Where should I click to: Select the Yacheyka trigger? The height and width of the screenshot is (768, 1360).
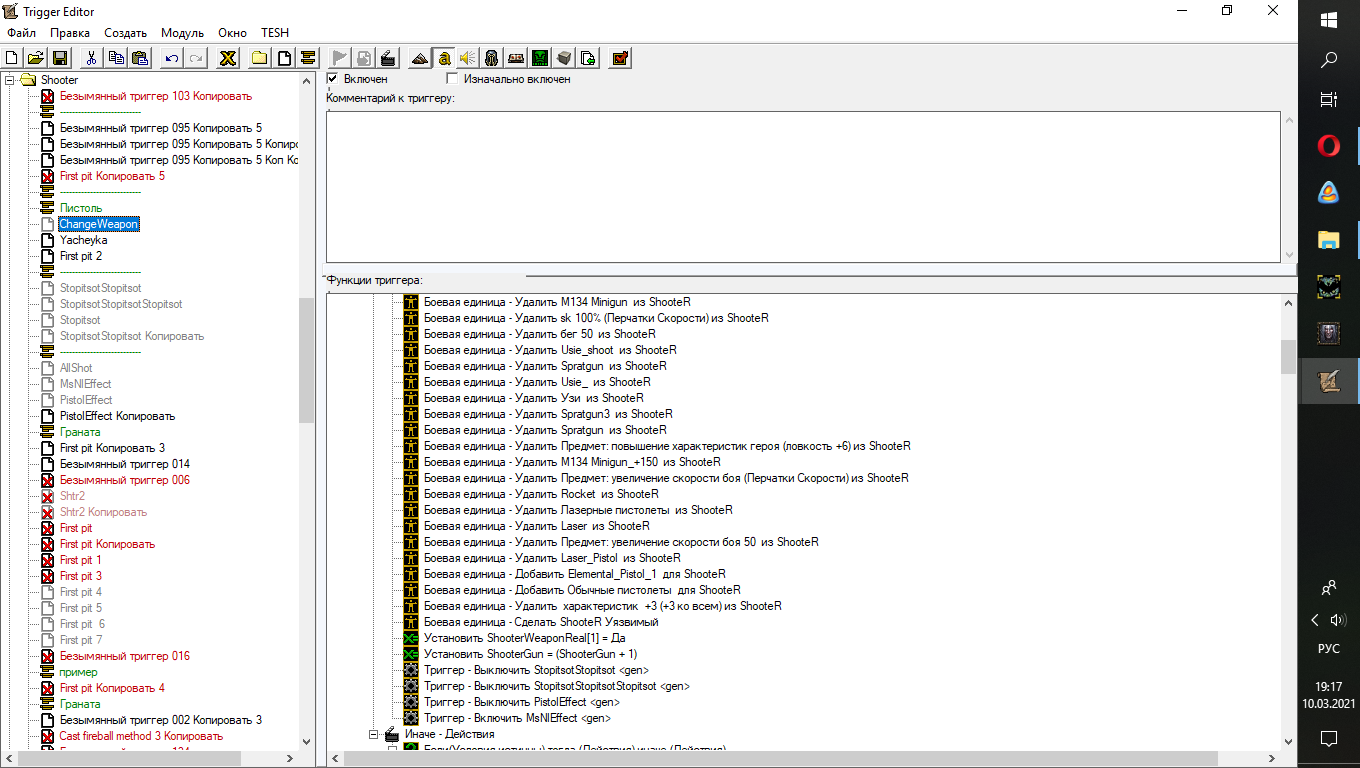83,240
